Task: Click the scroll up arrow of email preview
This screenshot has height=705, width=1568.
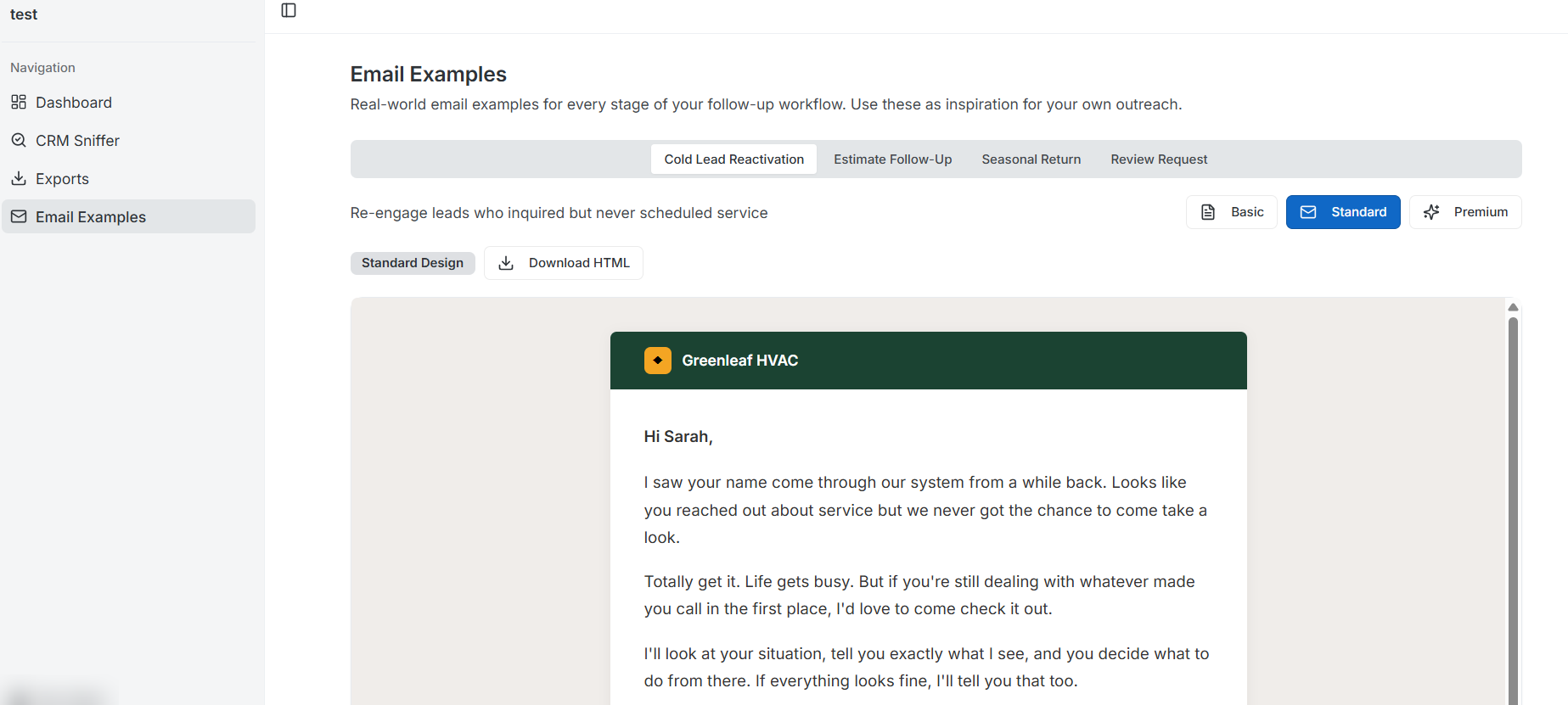Action: tap(1513, 307)
